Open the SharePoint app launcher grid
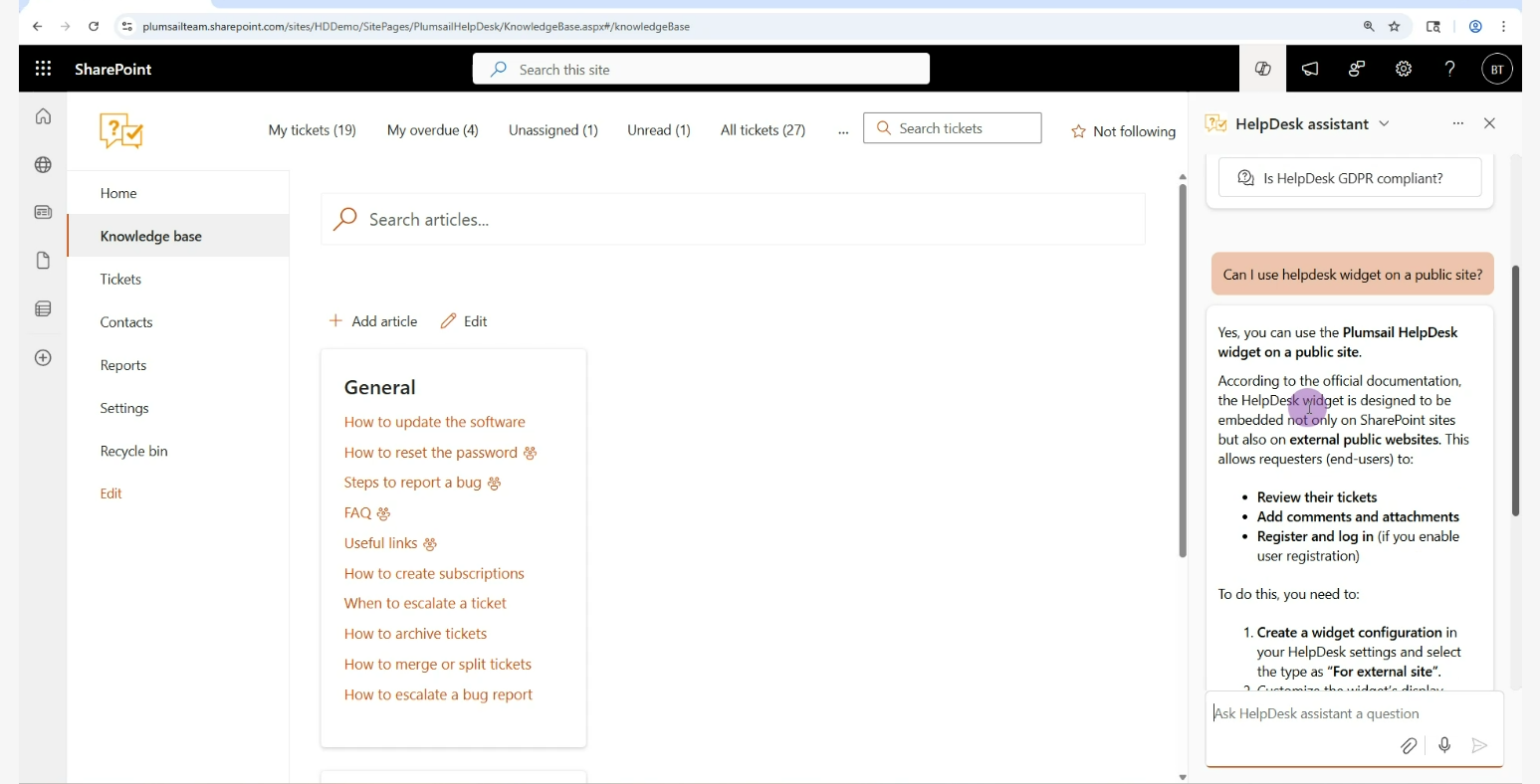 (43, 69)
